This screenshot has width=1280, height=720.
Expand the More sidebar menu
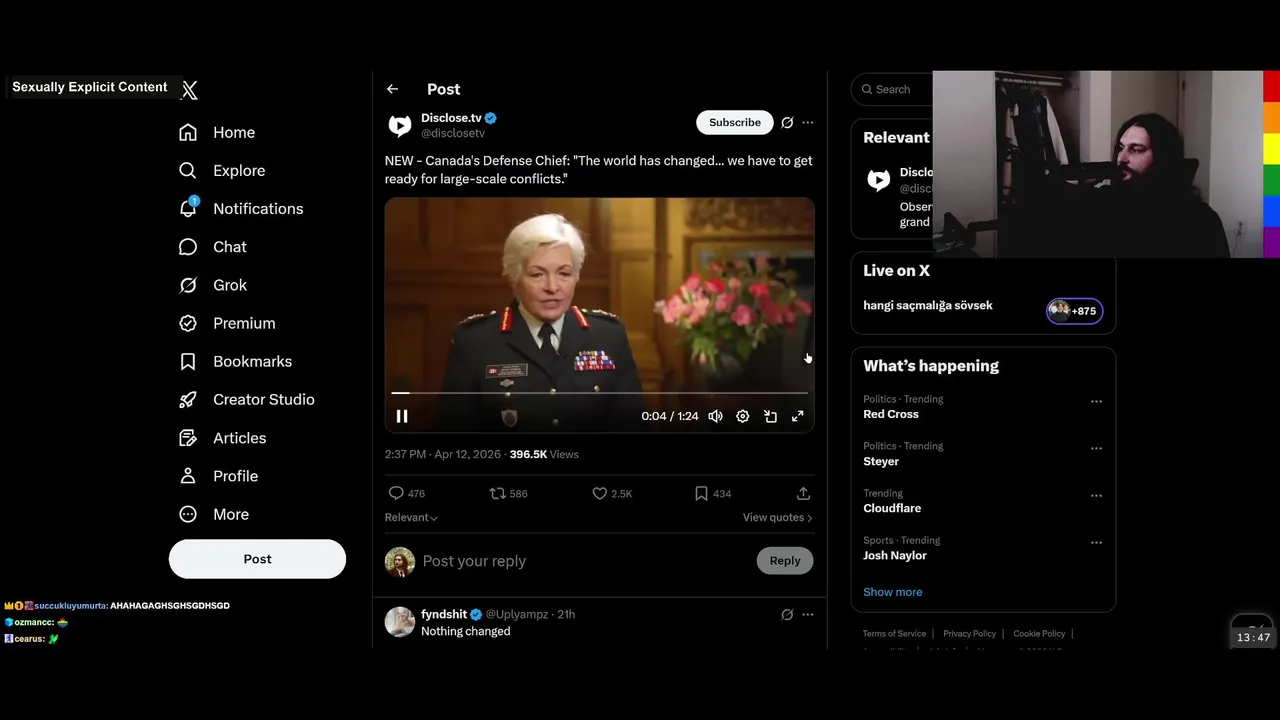point(214,514)
